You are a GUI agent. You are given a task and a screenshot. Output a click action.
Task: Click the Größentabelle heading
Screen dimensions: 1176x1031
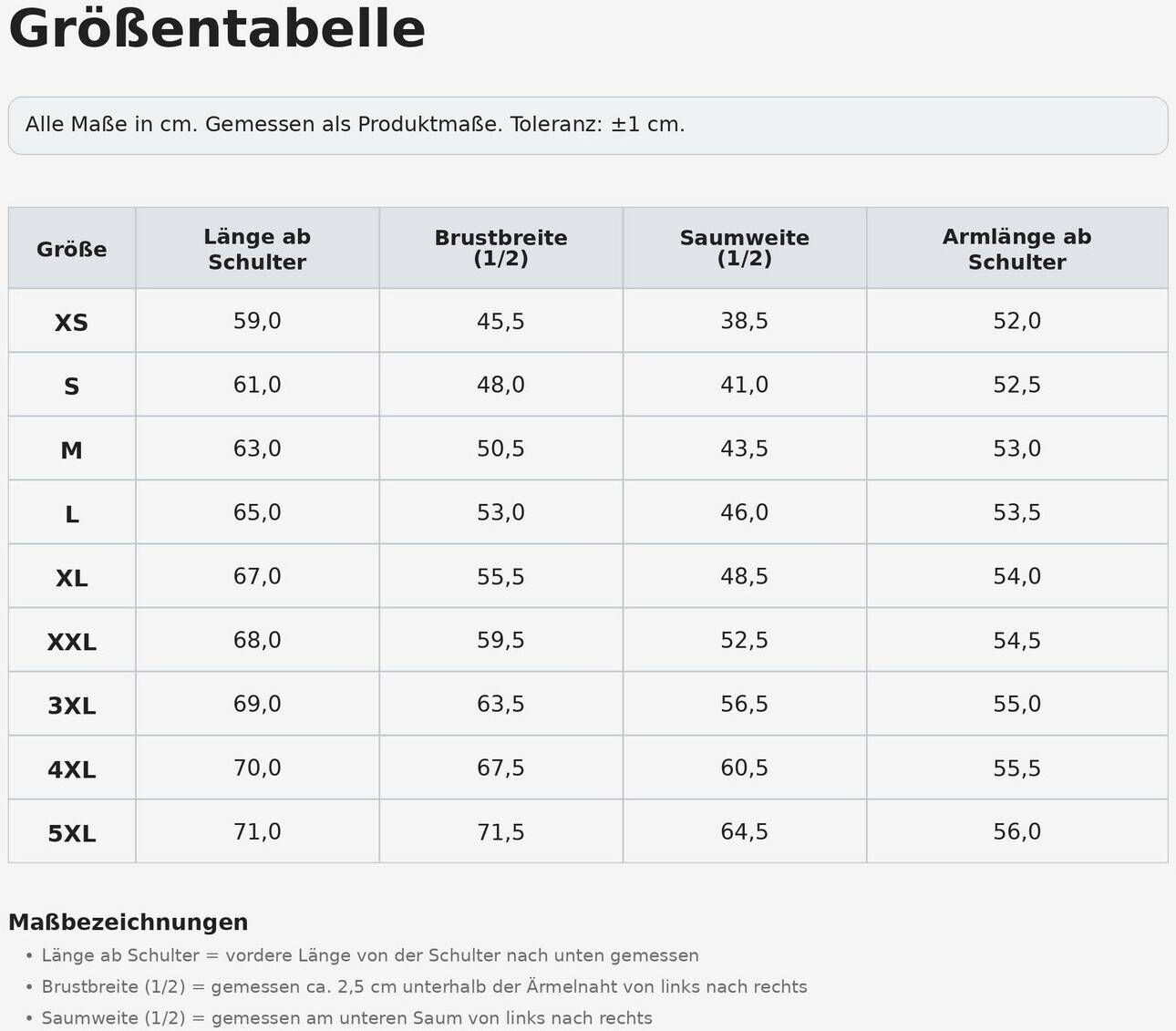click(217, 29)
